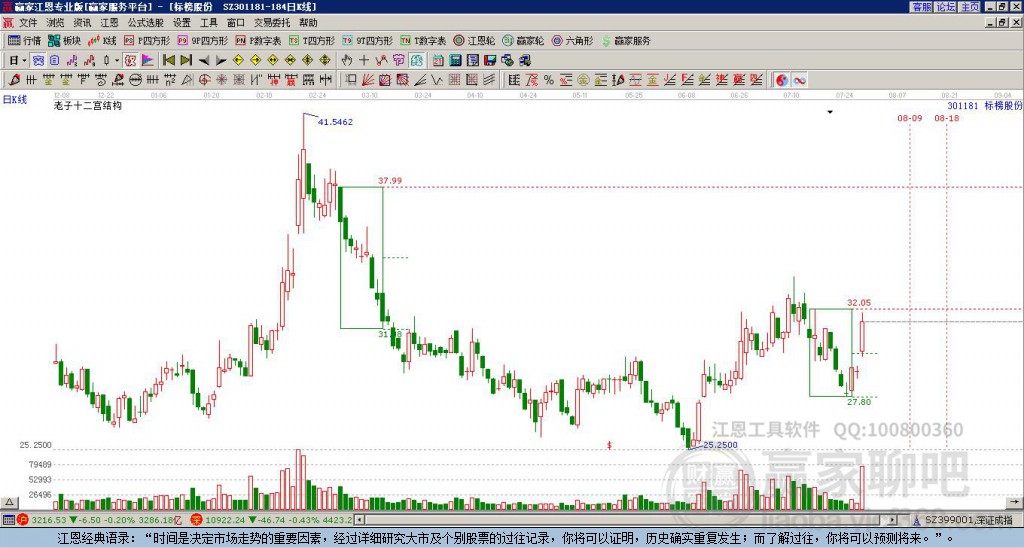Click the black right arrow icon
The width and height of the screenshot is (1024, 548).
[221, 61]
